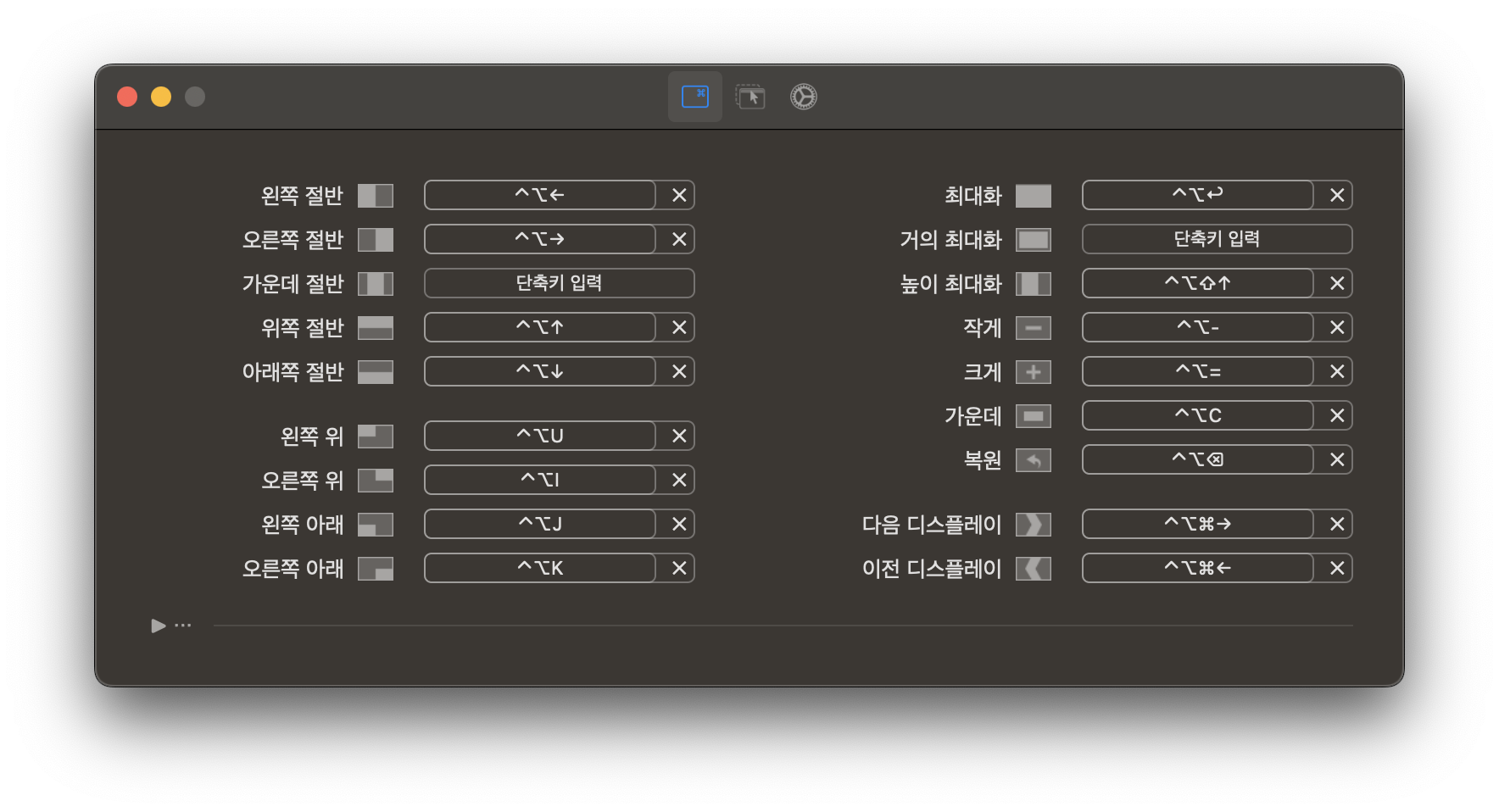This screenshot has width=1499, height=812.
Task: Click the 최대화 maximize icon
Action: [1034, 196]
